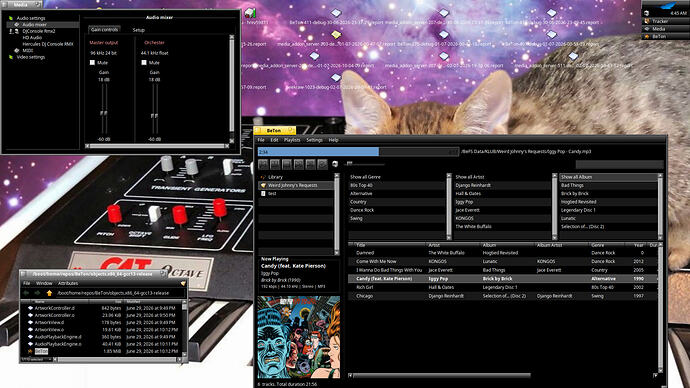690x388 pixels.
Task: Toggle the repeat button in BeTon toolbar
Action: tap(323, 164)
